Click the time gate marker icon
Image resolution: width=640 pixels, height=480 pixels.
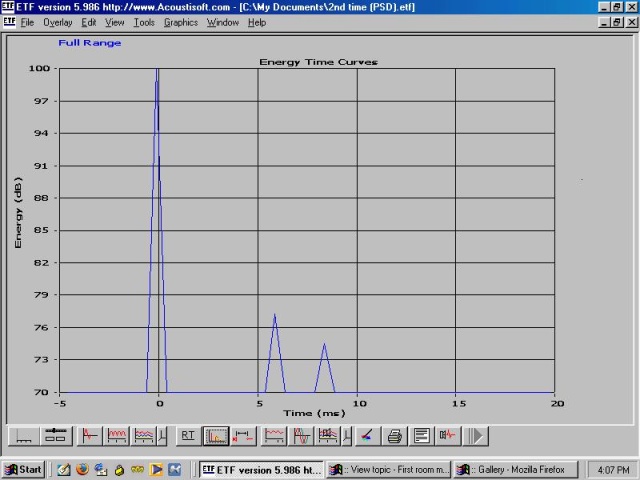pos(243,436)
